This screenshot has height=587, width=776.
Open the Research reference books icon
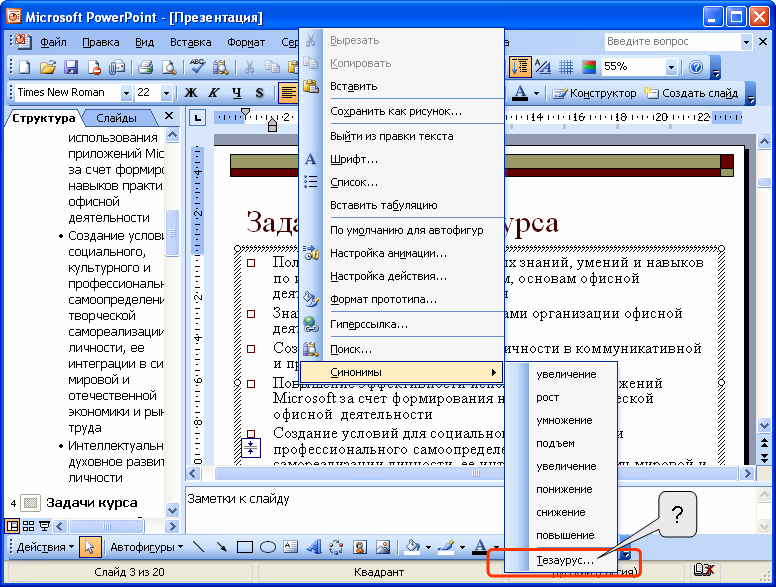coord(221,67)
